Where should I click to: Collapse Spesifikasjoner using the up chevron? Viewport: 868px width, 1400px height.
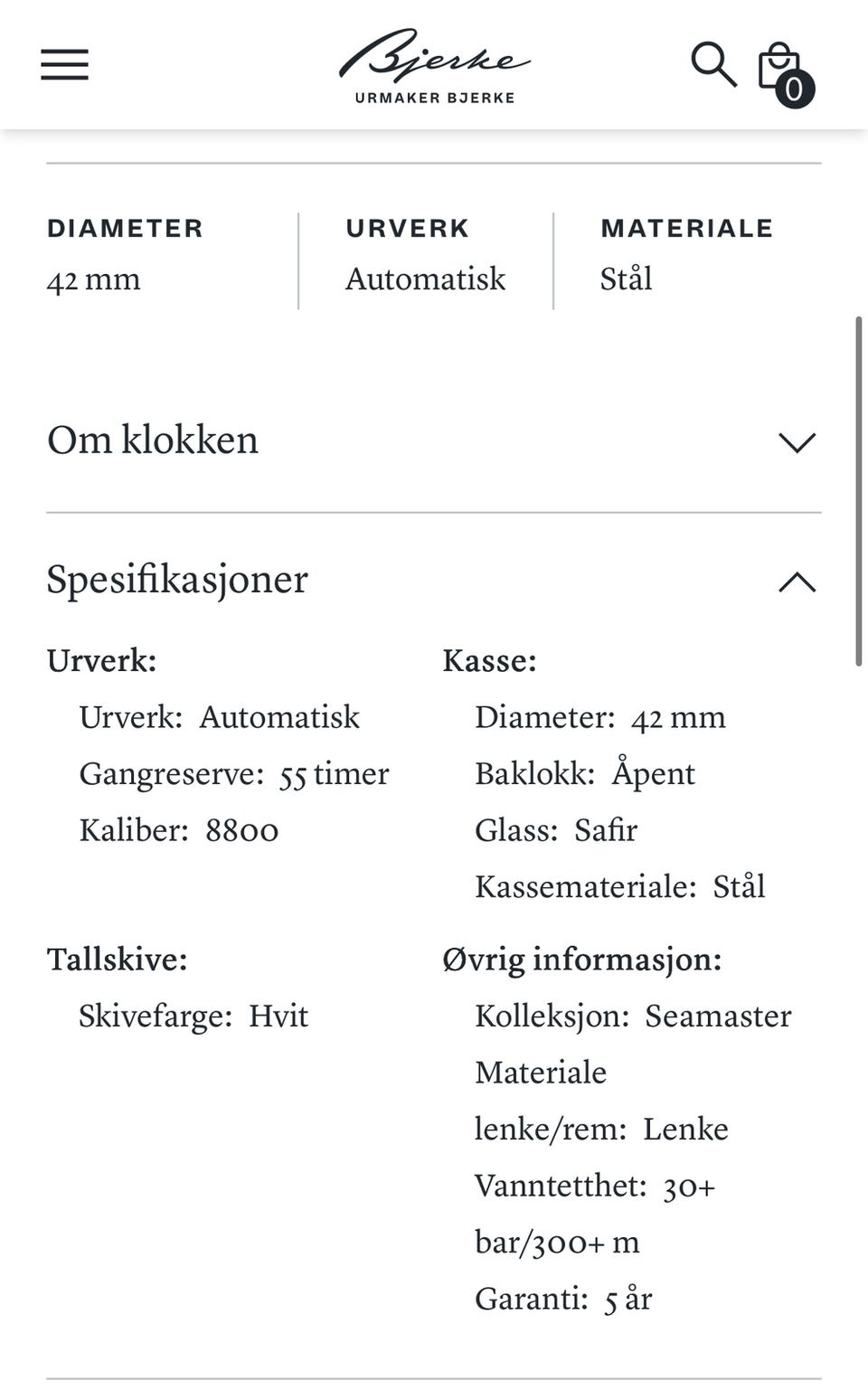coord(797,582)
